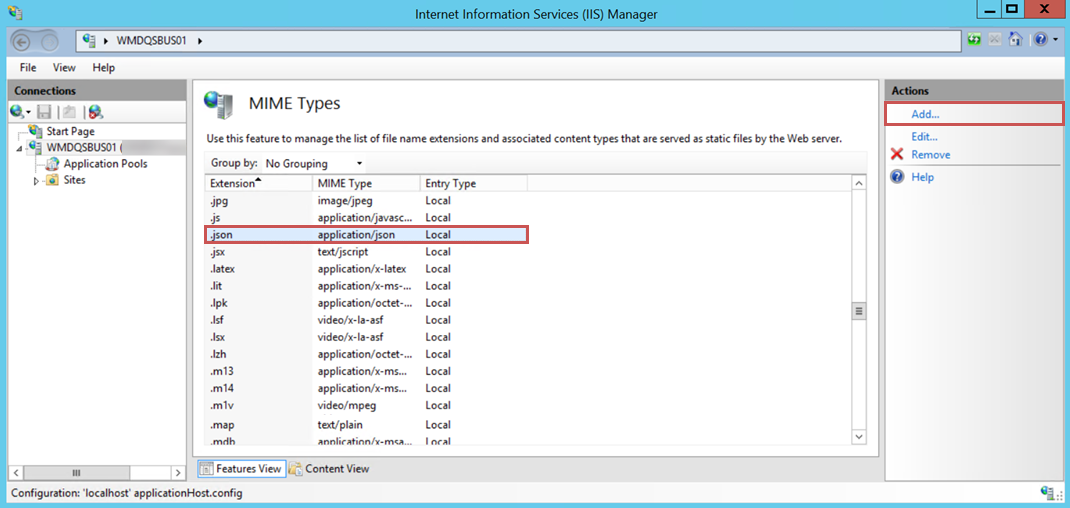
Task: Click Edit... in Actions pane
Action: 924,136
